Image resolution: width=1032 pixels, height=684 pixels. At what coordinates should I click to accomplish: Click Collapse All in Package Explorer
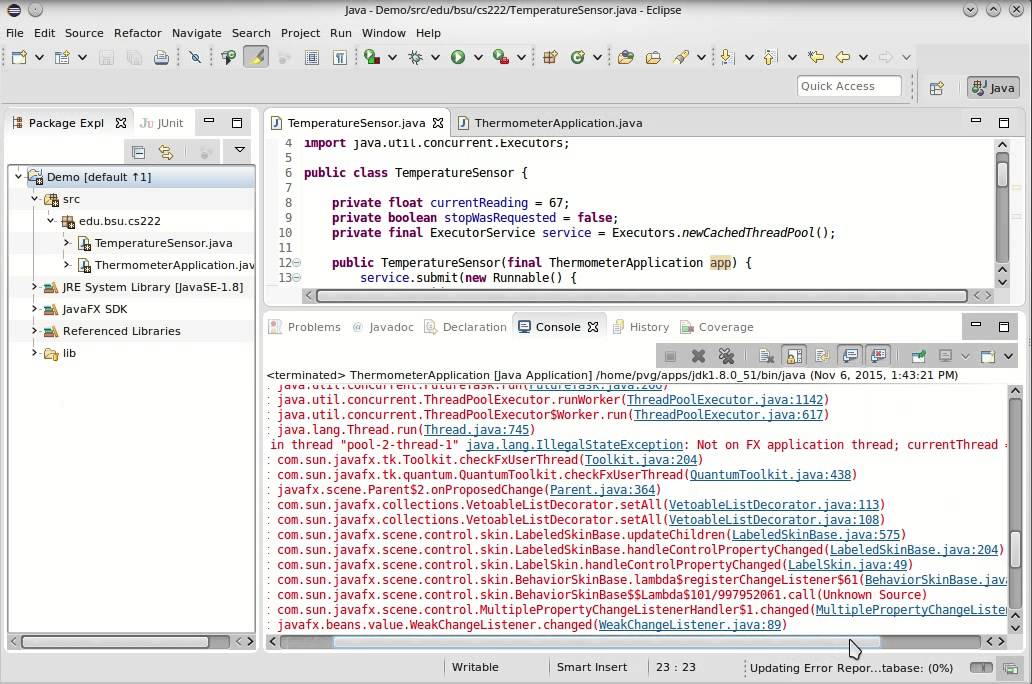tap(138, 153)
